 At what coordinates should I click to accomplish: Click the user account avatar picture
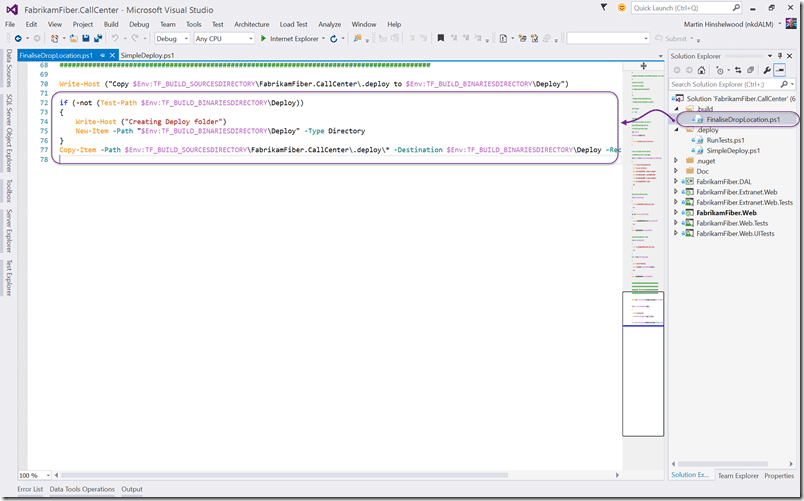[791, 24]
